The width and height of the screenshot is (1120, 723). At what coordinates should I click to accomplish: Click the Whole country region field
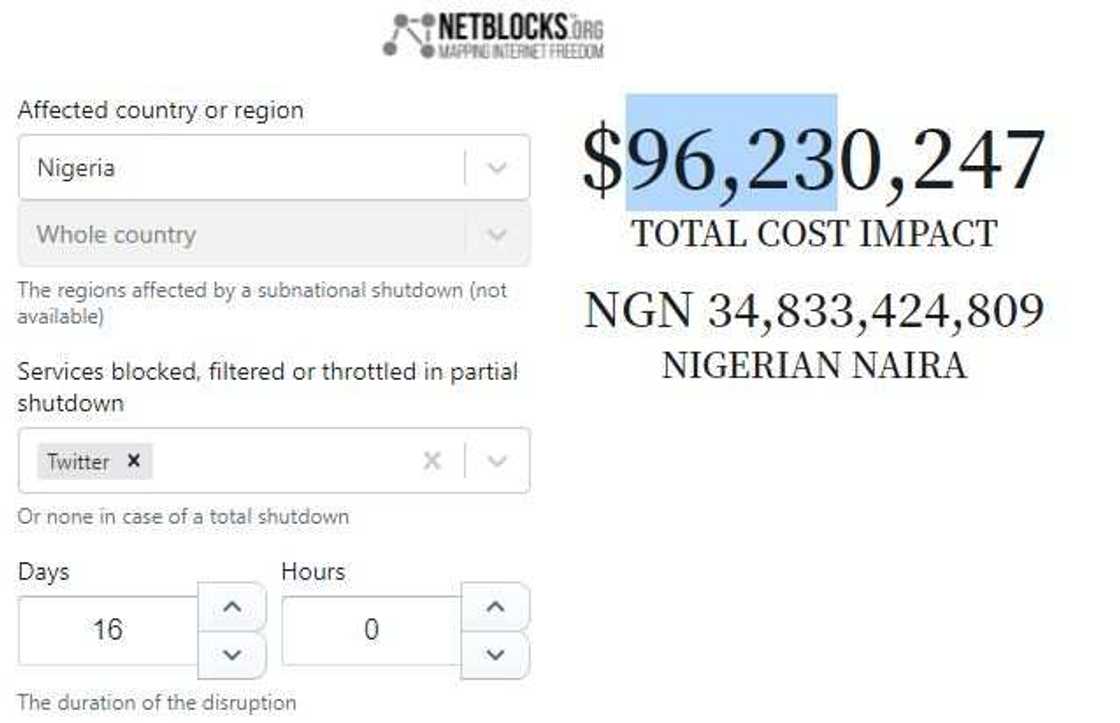[240, 235]
